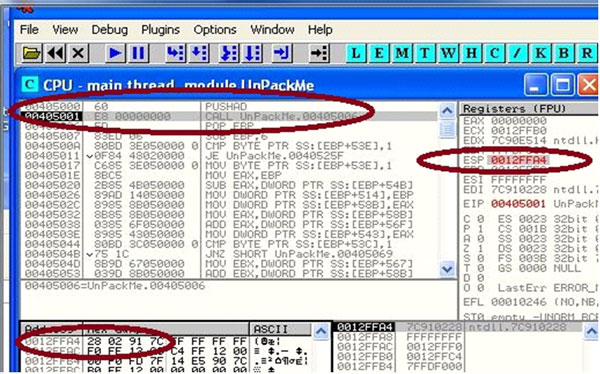This screenshot has width=600, height=374.
Task: Select the SUB EBP,6 instruction
Action: coord(229,136)
